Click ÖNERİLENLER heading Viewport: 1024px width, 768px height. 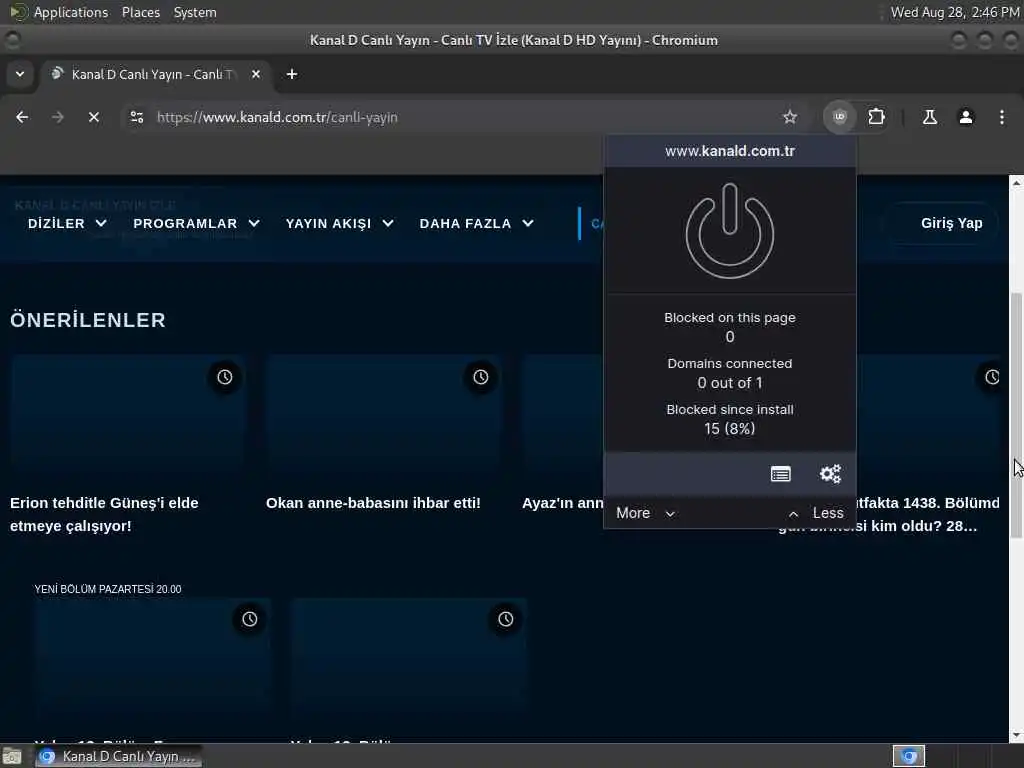point(88,320)
